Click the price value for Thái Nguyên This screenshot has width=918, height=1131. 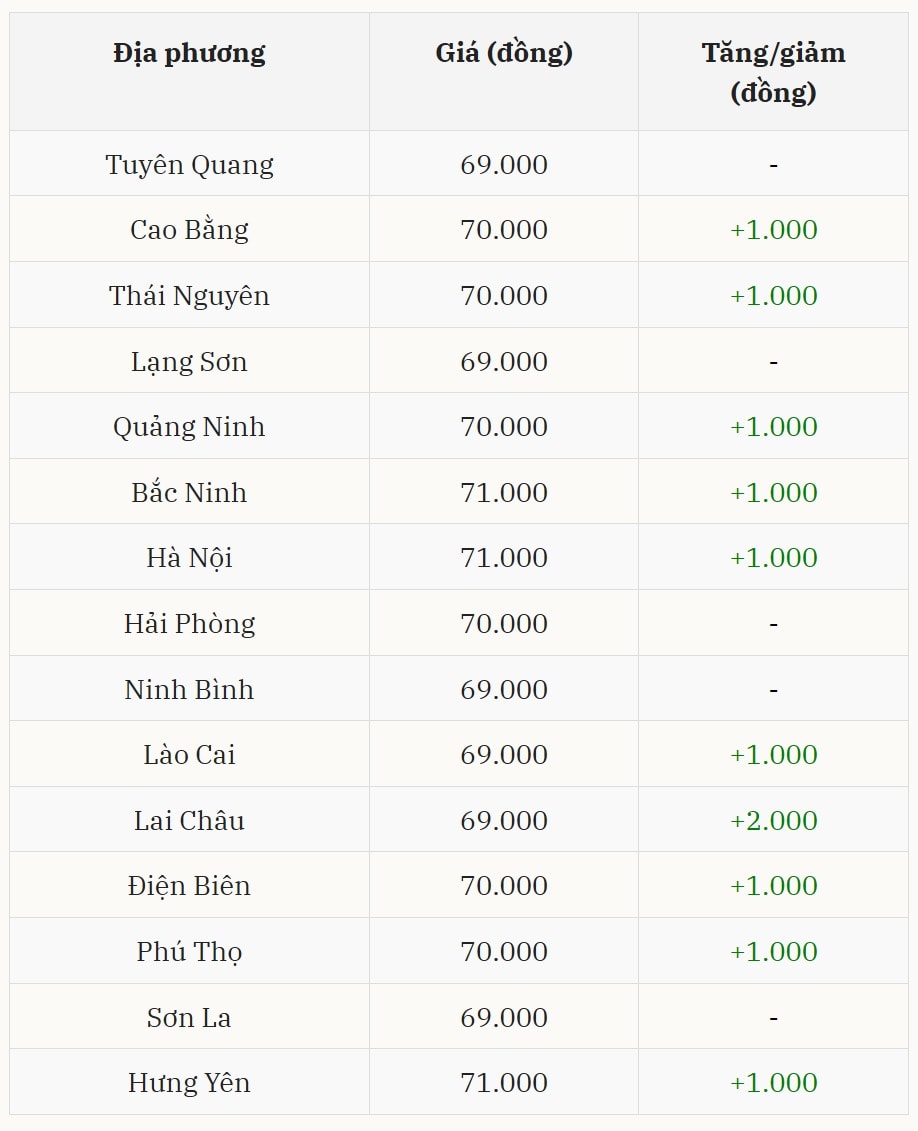coord(504,296)
